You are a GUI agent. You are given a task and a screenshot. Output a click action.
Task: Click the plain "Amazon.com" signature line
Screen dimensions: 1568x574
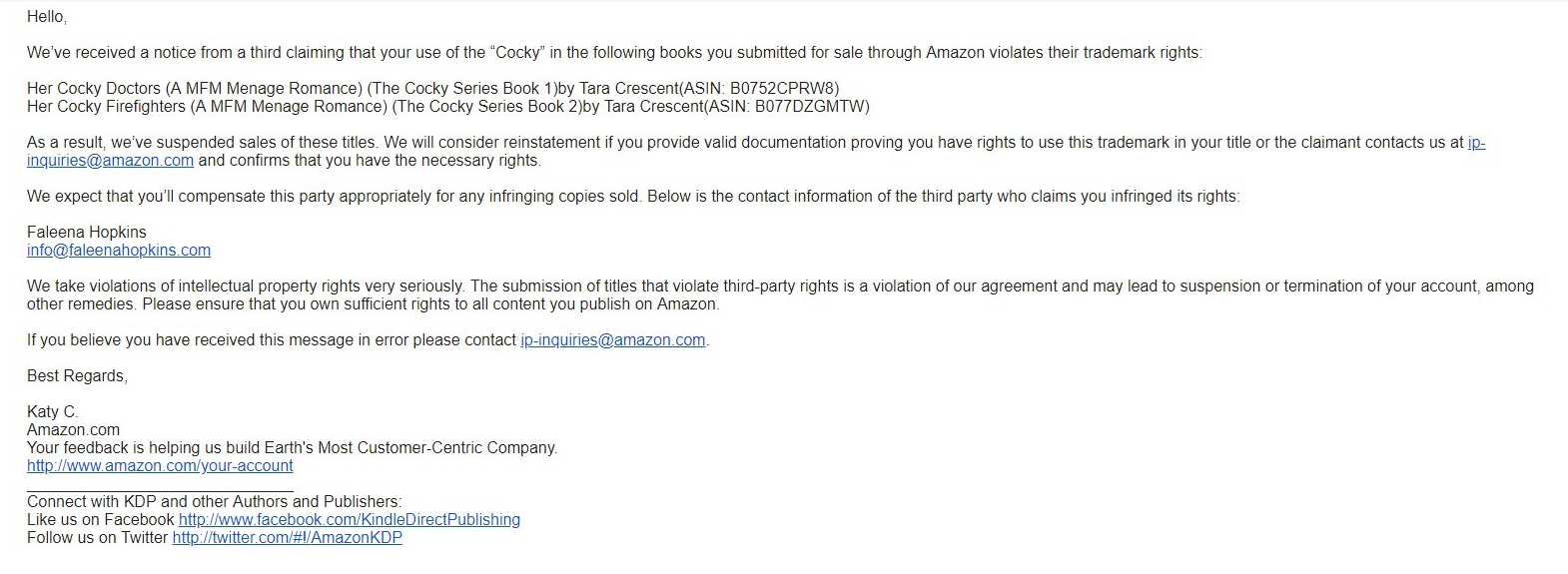pos(73,430)
